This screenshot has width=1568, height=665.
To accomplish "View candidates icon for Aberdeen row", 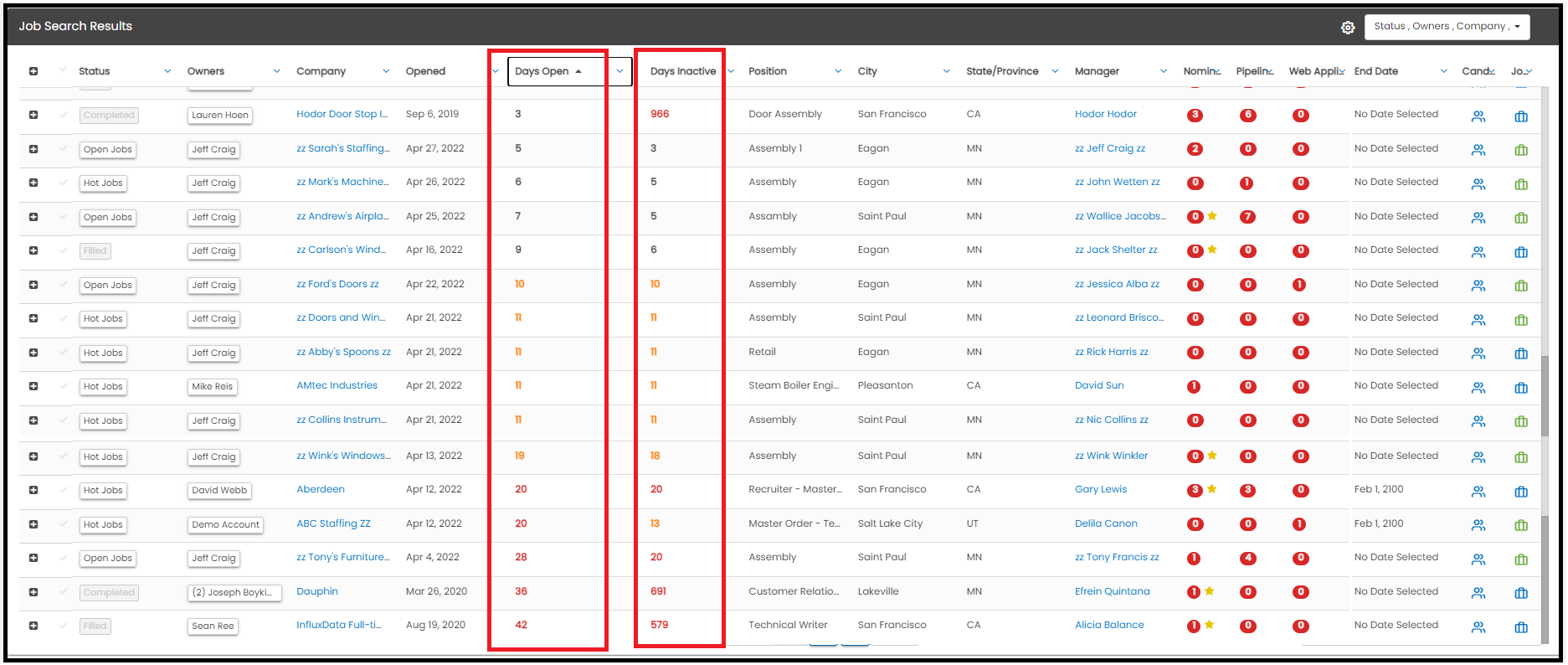I will pos(1478,492).
